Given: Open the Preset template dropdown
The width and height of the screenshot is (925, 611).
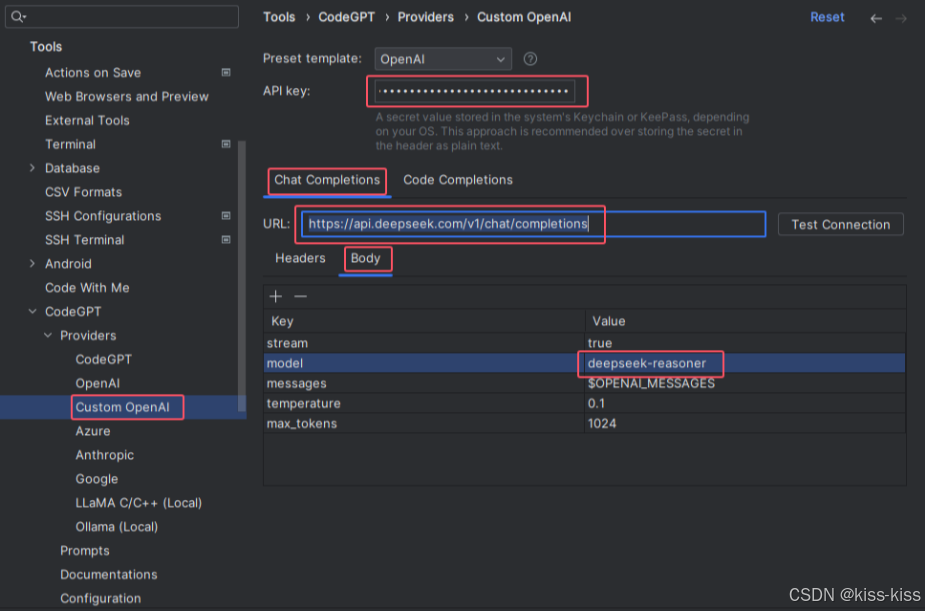Looking at the screenshot, I should coord(443,59).
